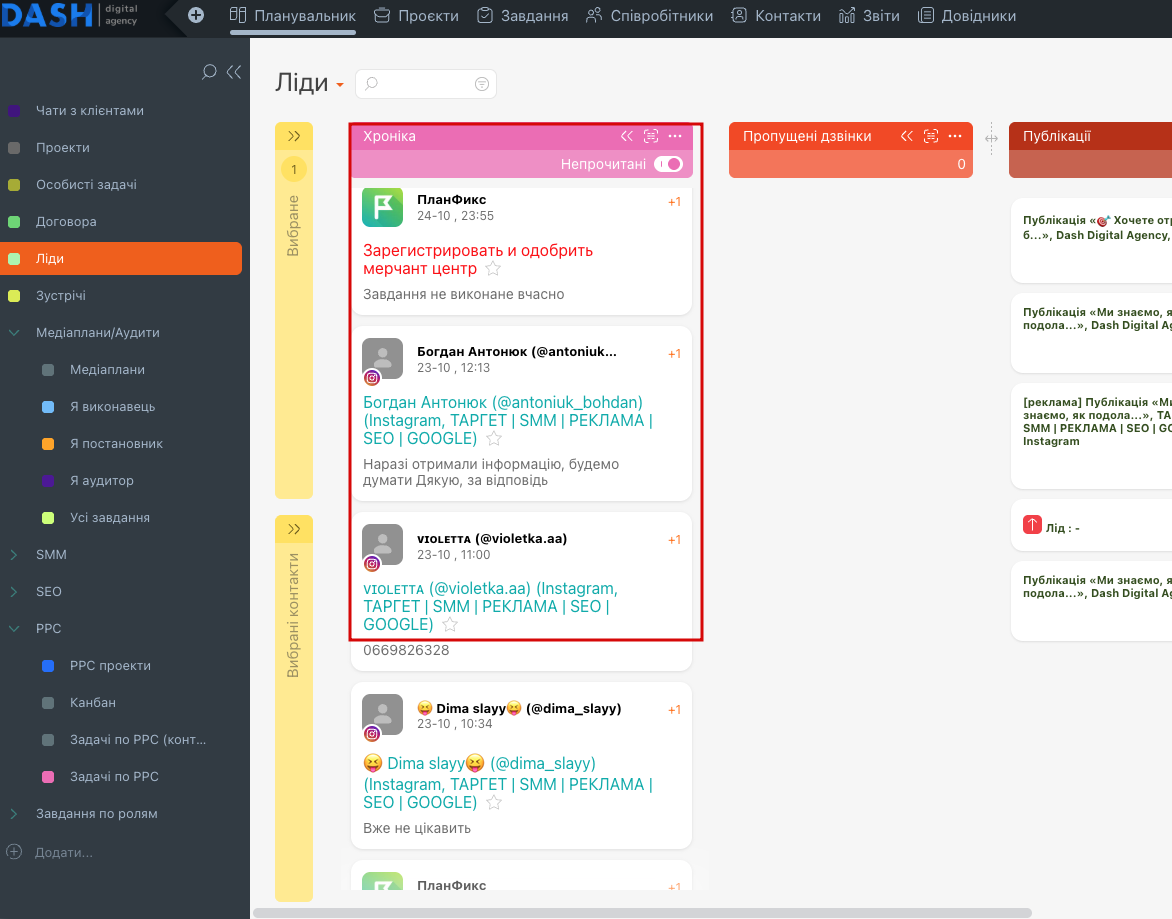Click Хроніка column view mode icon
Viewport: 1172px width, 919px height.
pos(651,136)
